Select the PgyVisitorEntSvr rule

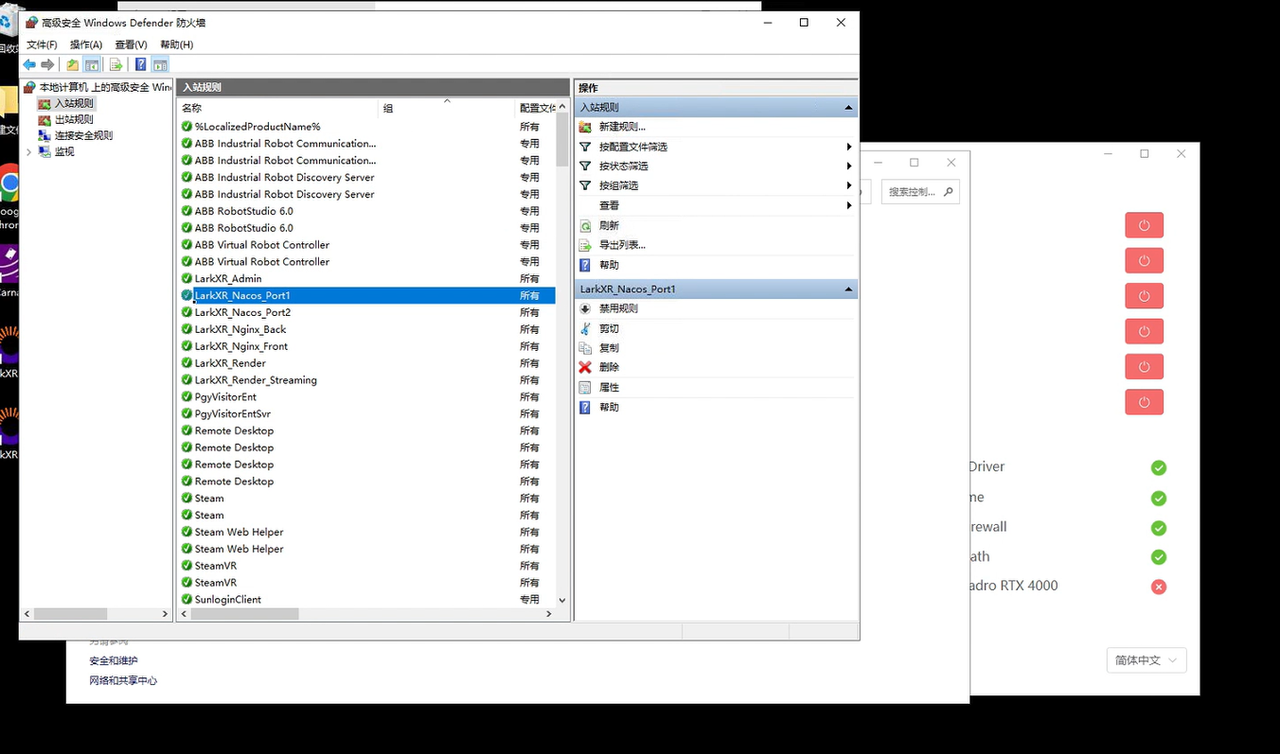point(366,414)
